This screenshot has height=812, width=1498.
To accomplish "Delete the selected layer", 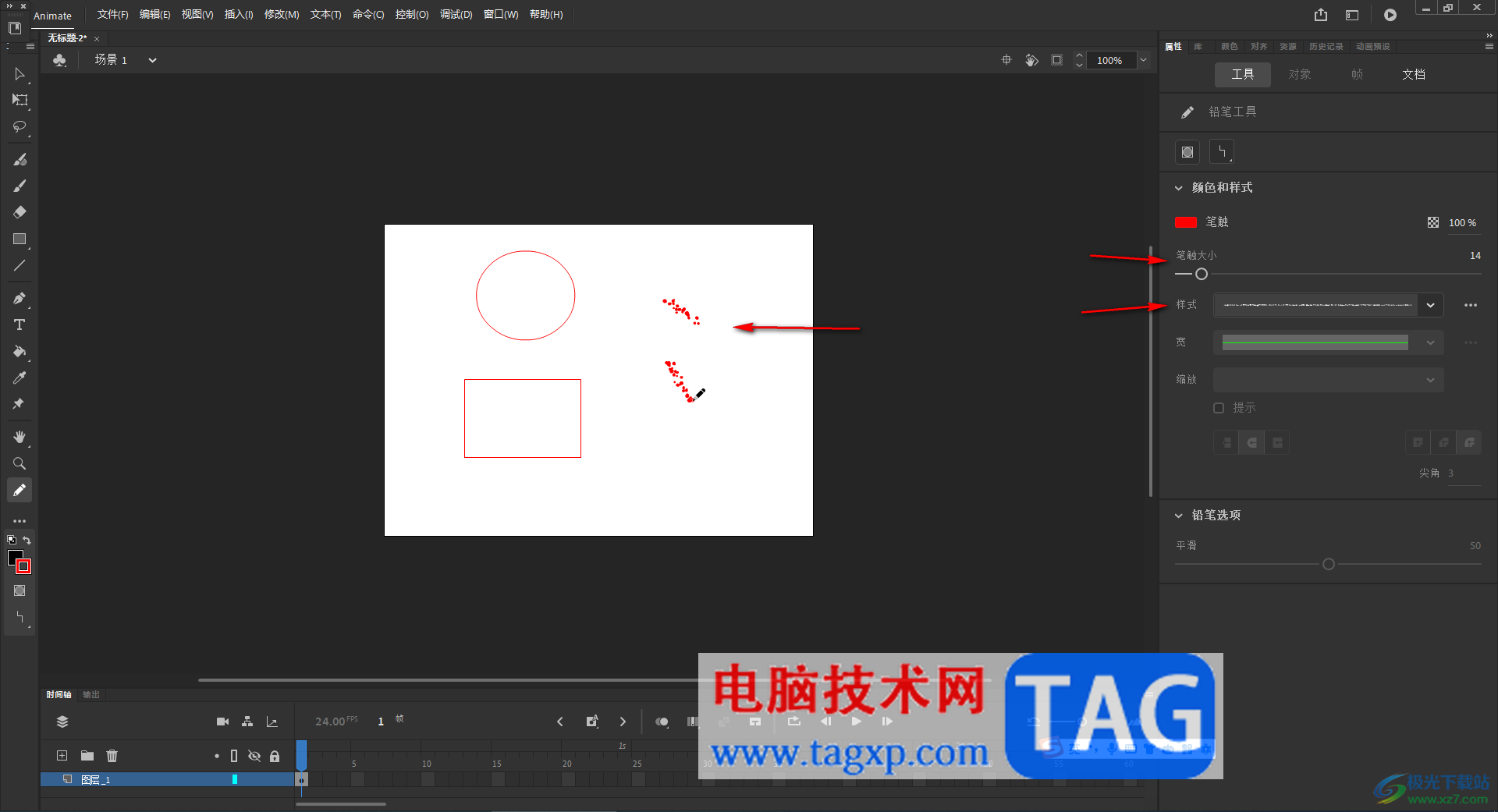I will point(112,755).
